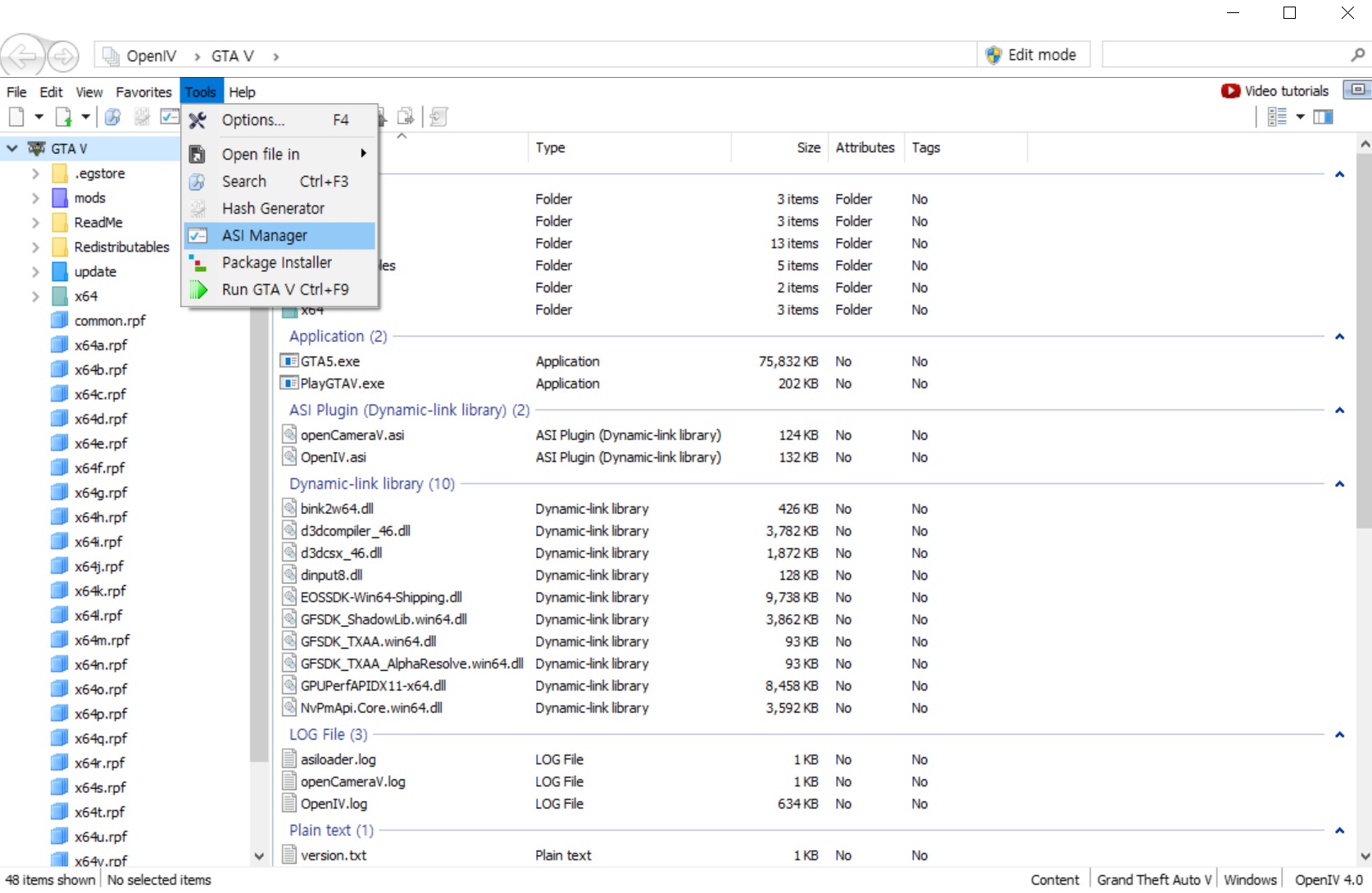Viewport: 1372px width, 893px height.
Task: Click the Hash Generator toolbar icon
Action: click(142, 117)
